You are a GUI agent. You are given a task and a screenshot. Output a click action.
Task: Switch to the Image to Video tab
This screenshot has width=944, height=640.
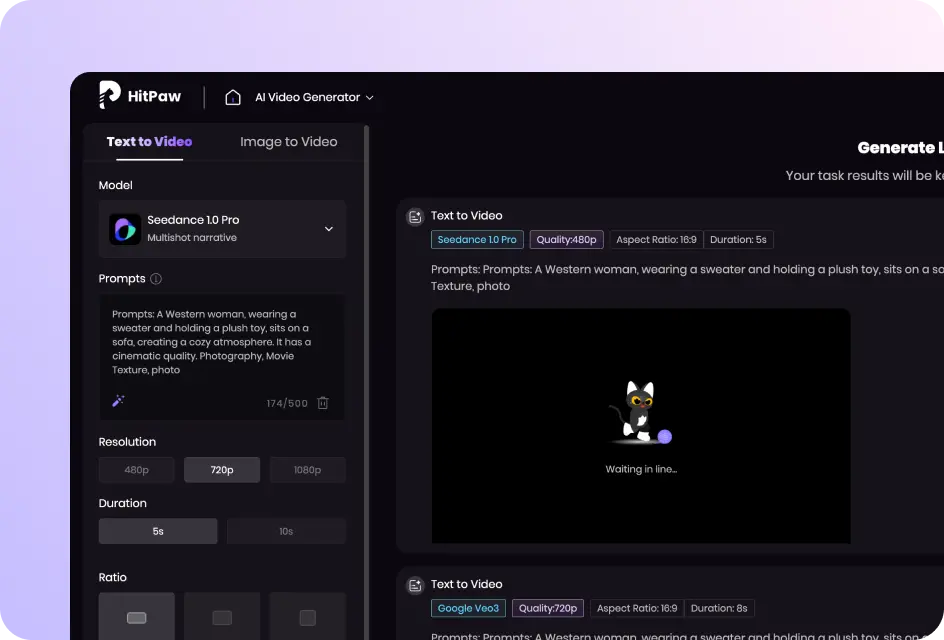288,142
